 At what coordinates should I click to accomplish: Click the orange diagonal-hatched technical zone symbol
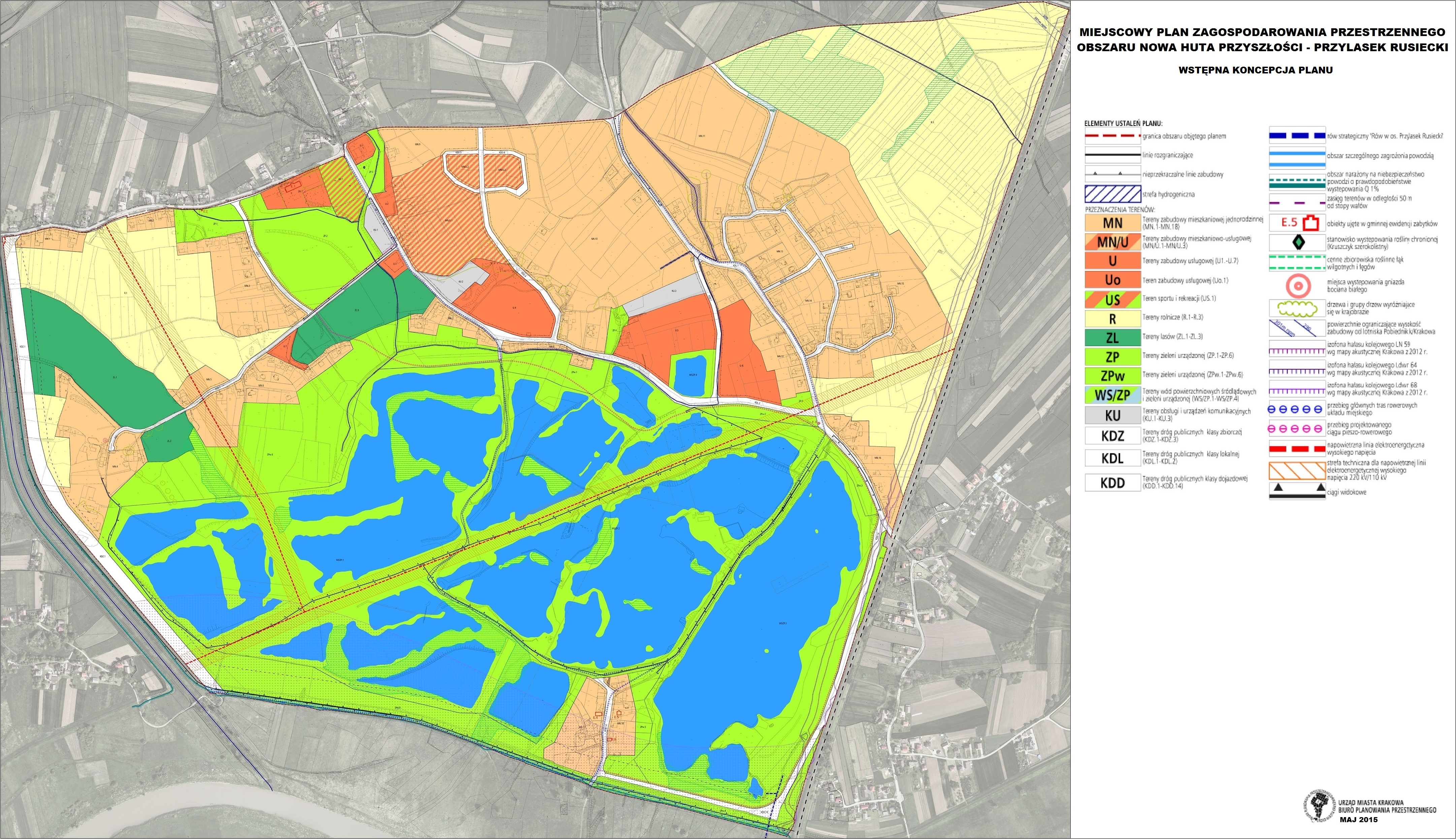tap(1297, 471)
